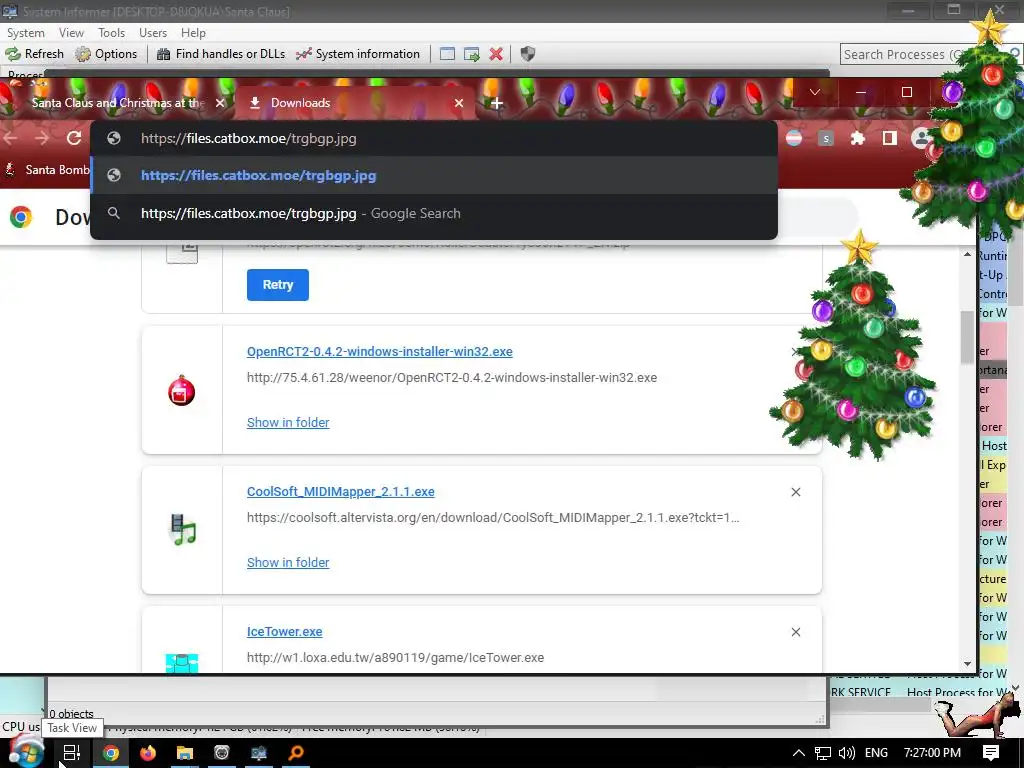
Task: Open the notification center icon
Action: 991,753
